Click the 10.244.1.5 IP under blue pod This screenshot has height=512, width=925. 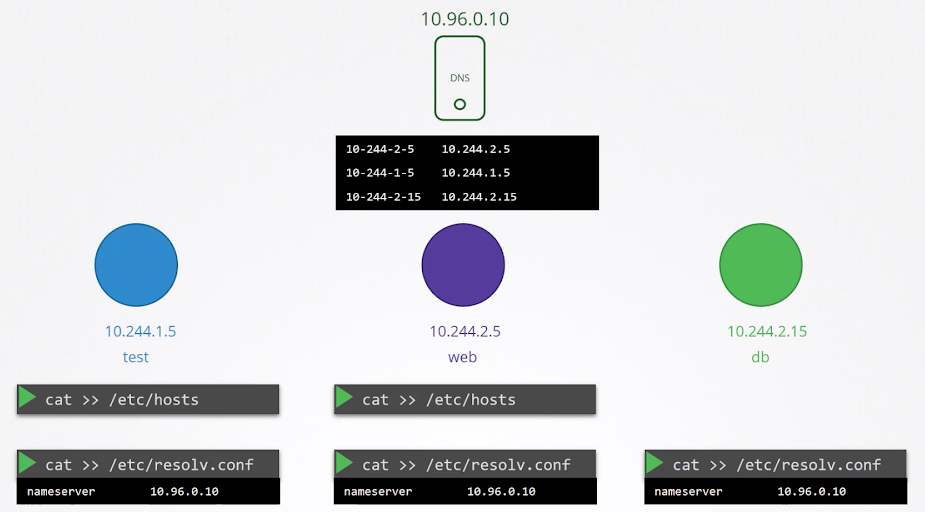point(140,331)
